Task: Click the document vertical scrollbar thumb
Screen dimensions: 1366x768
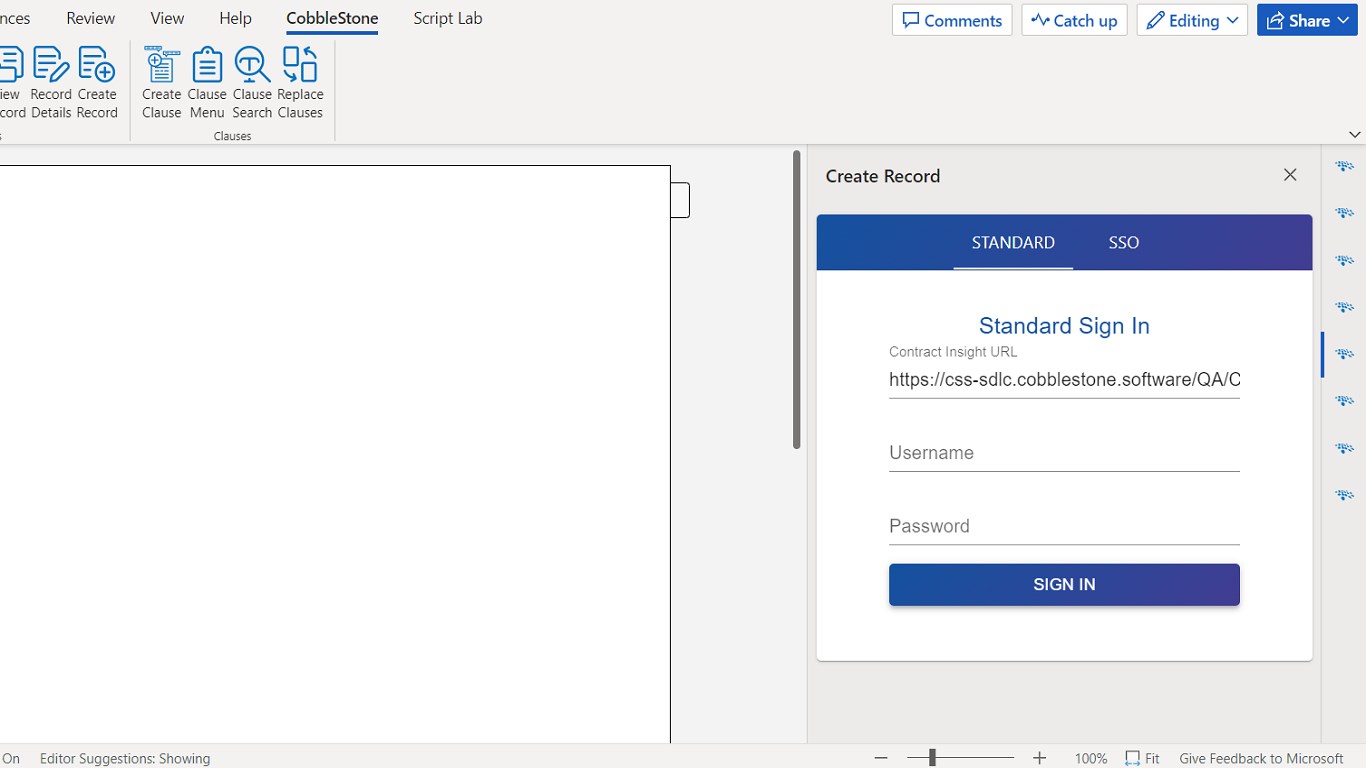Action: coord(797,300)
